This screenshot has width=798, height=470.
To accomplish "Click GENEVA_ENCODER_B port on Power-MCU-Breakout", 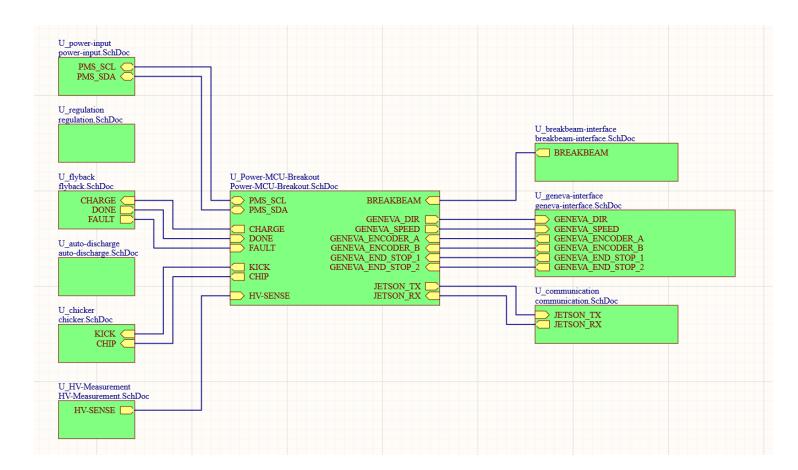I will coord(432,248).
